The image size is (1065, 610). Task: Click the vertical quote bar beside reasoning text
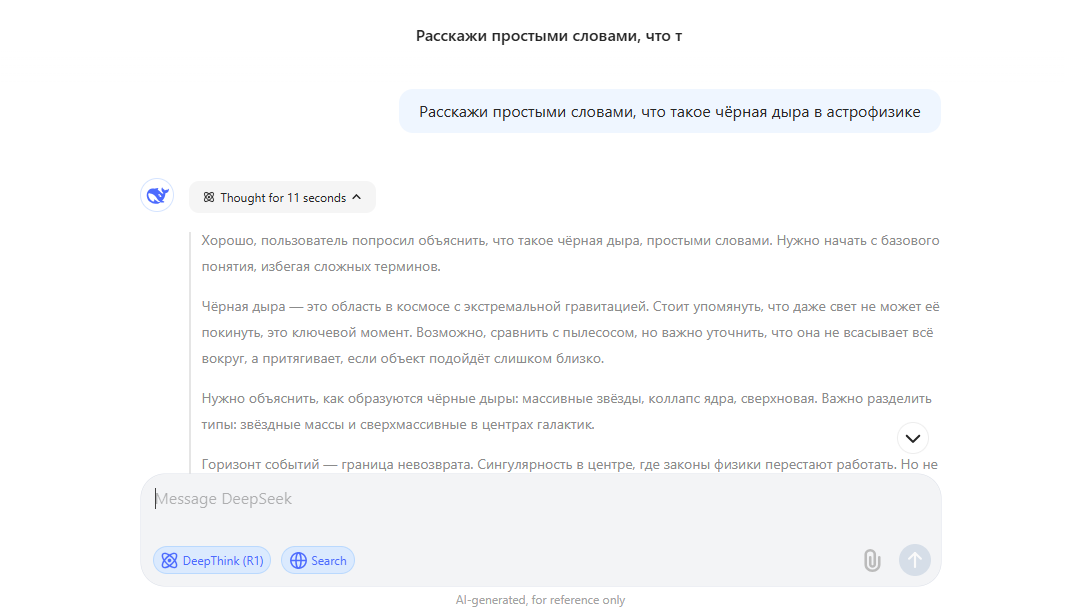pyautogui.click(x=190, y=350)
